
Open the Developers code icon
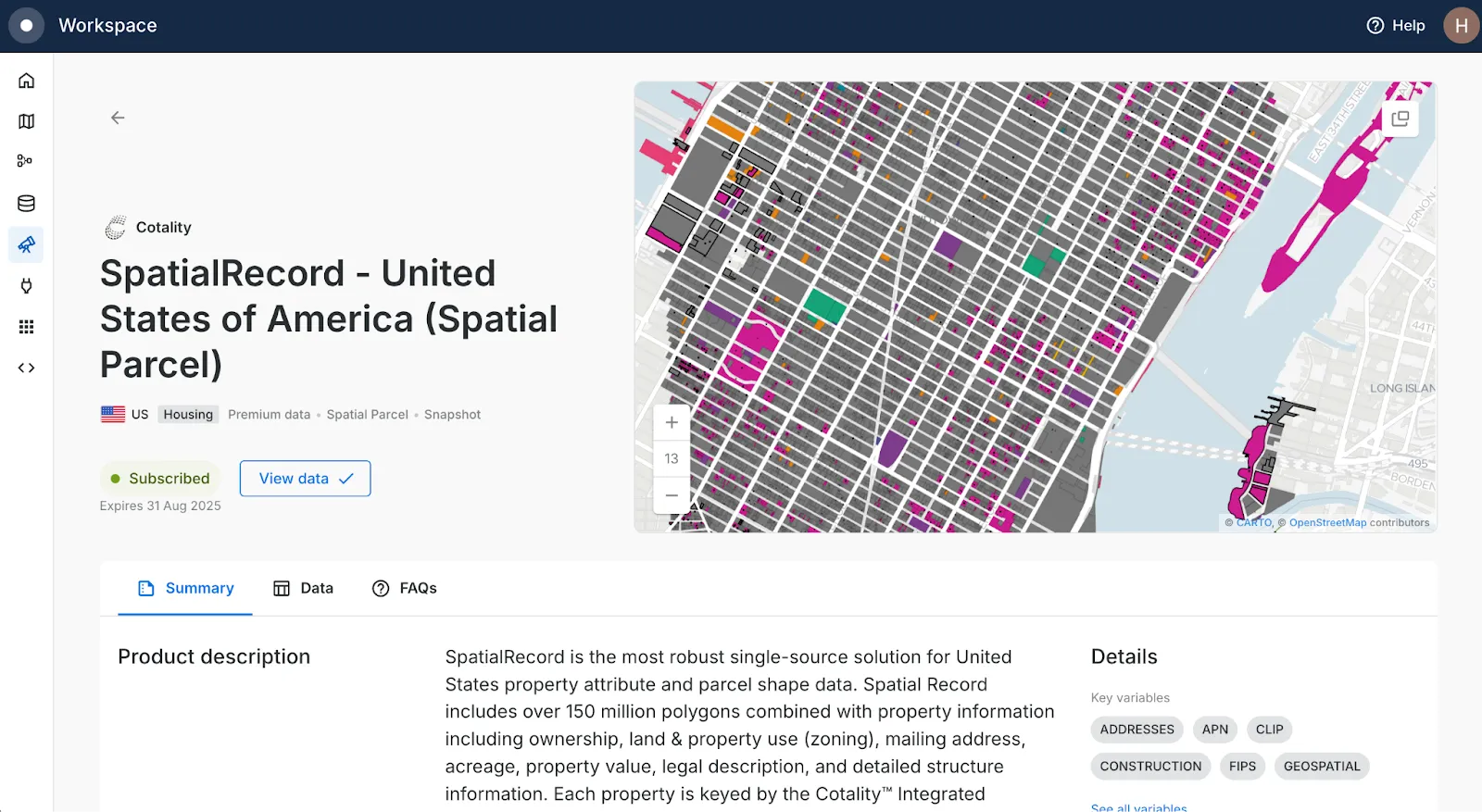coord(26,368)
